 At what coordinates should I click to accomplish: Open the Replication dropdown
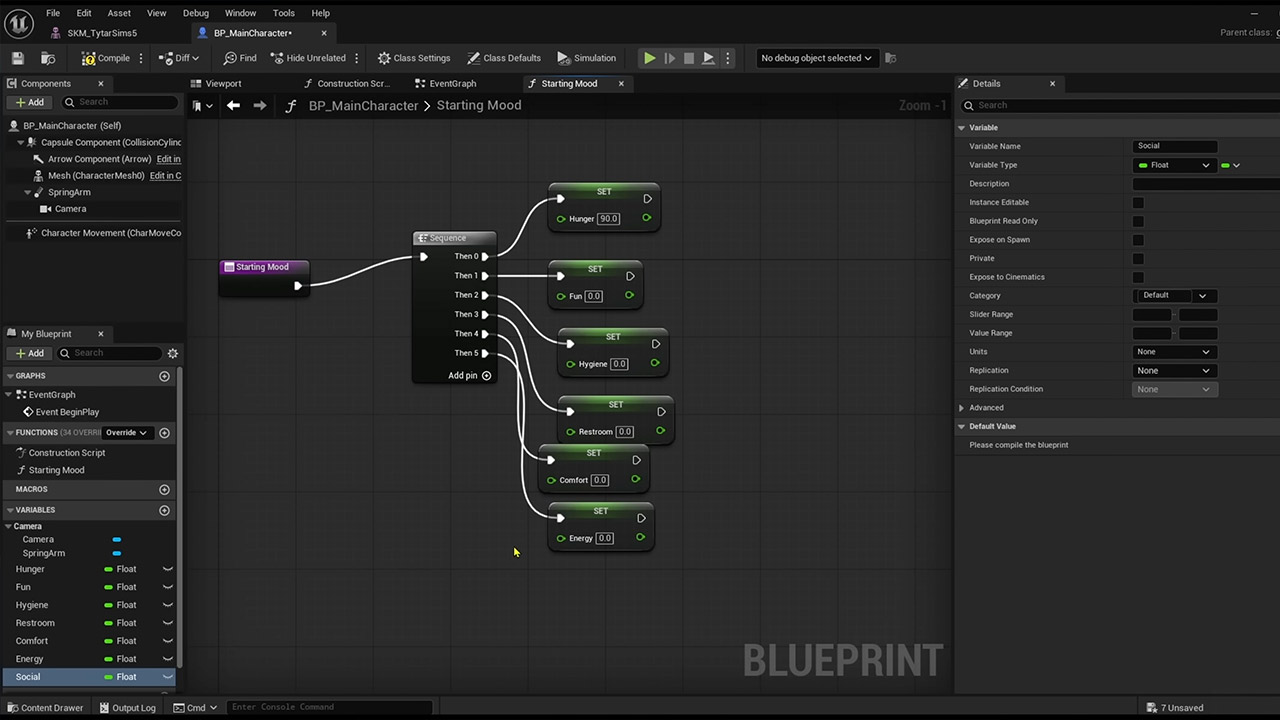coord(1173,370)
